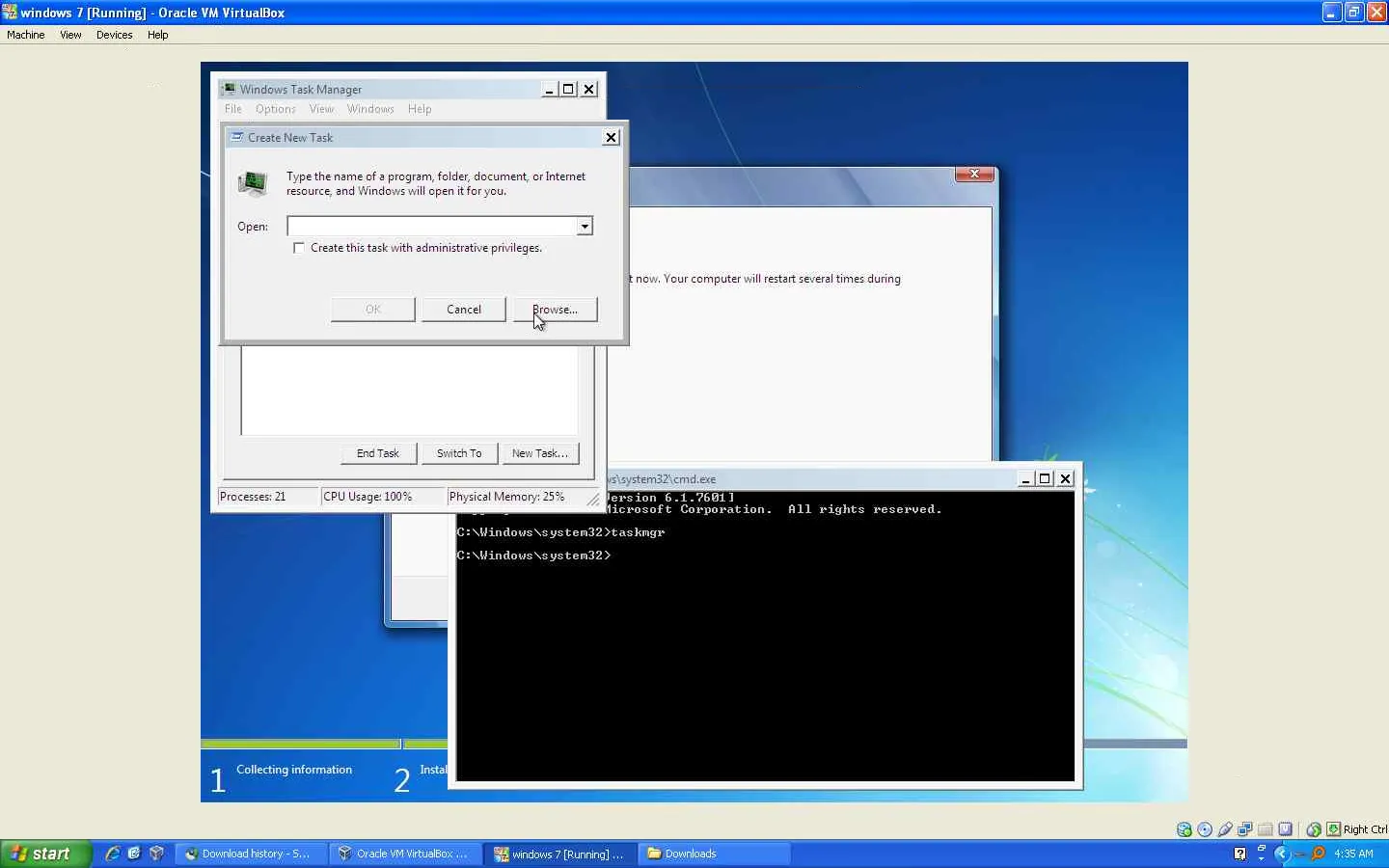Switch to the Download history taskbar button
The width and height of the screenshot is (1389, 868).
pos(250,854)
